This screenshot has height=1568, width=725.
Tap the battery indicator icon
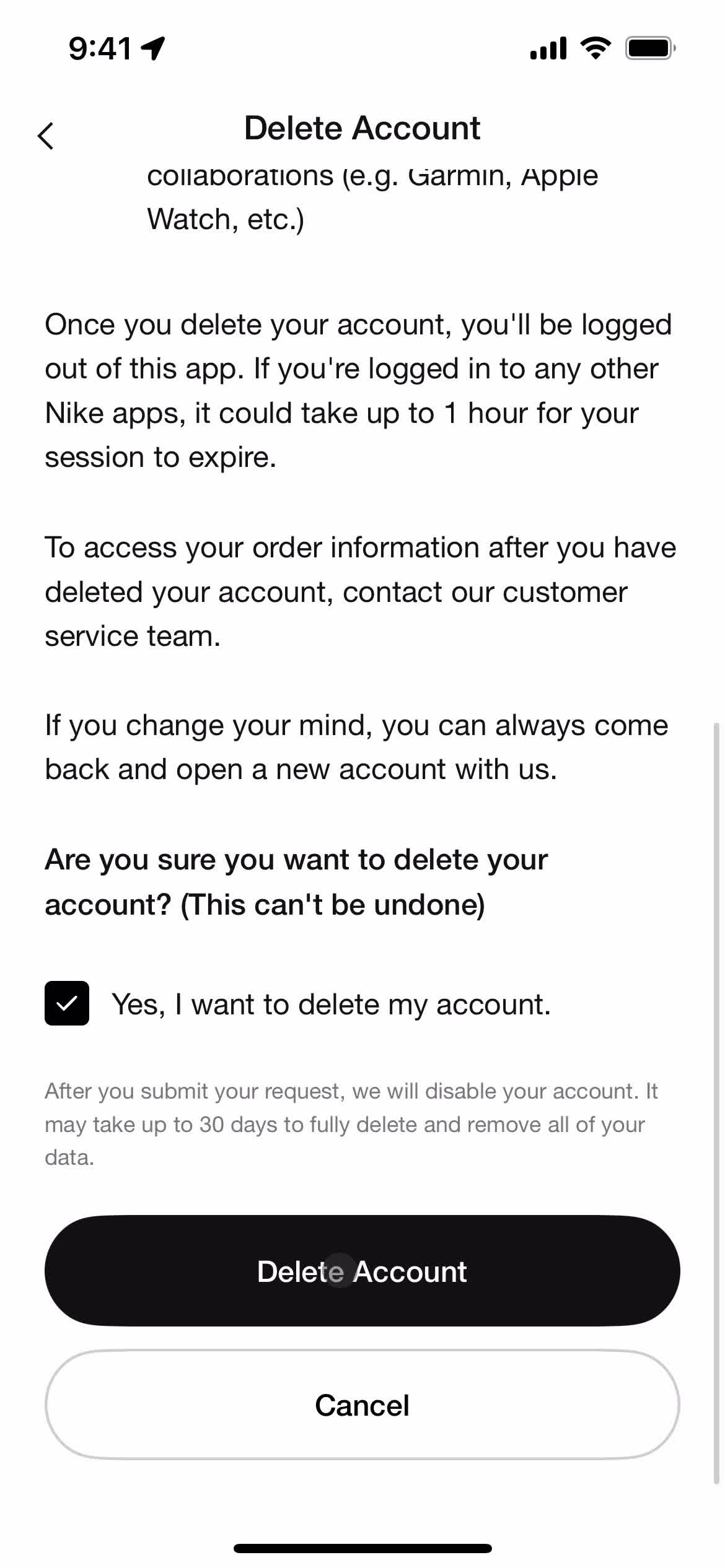coord(650,48)
